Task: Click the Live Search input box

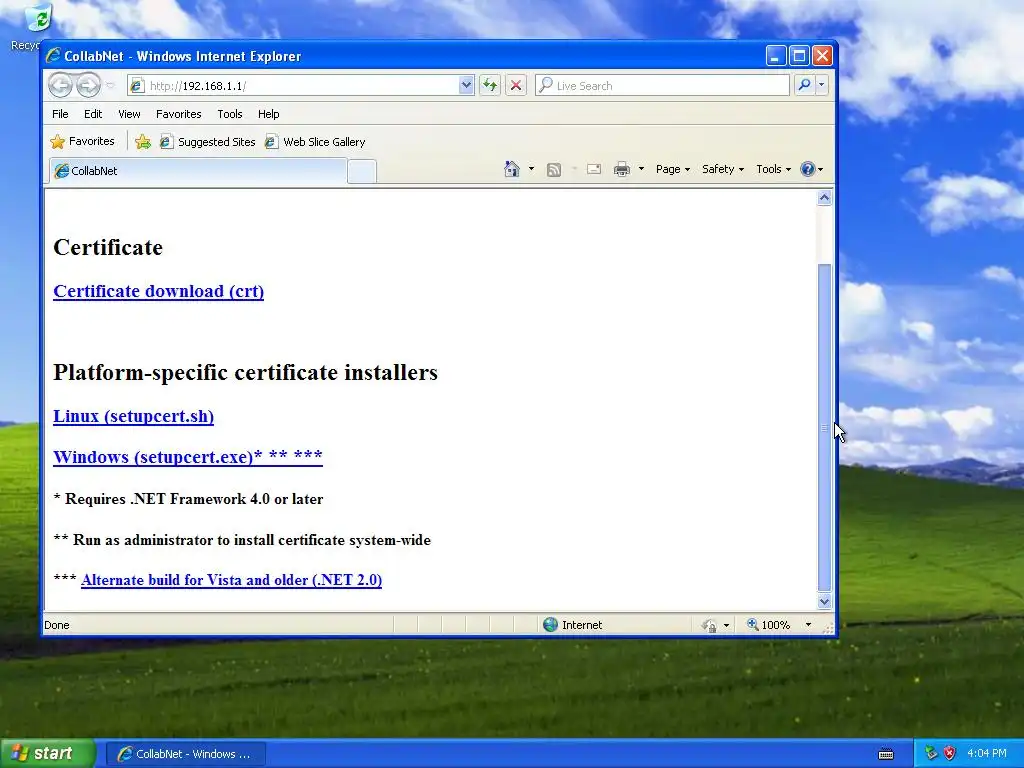Action: point(662,86)
